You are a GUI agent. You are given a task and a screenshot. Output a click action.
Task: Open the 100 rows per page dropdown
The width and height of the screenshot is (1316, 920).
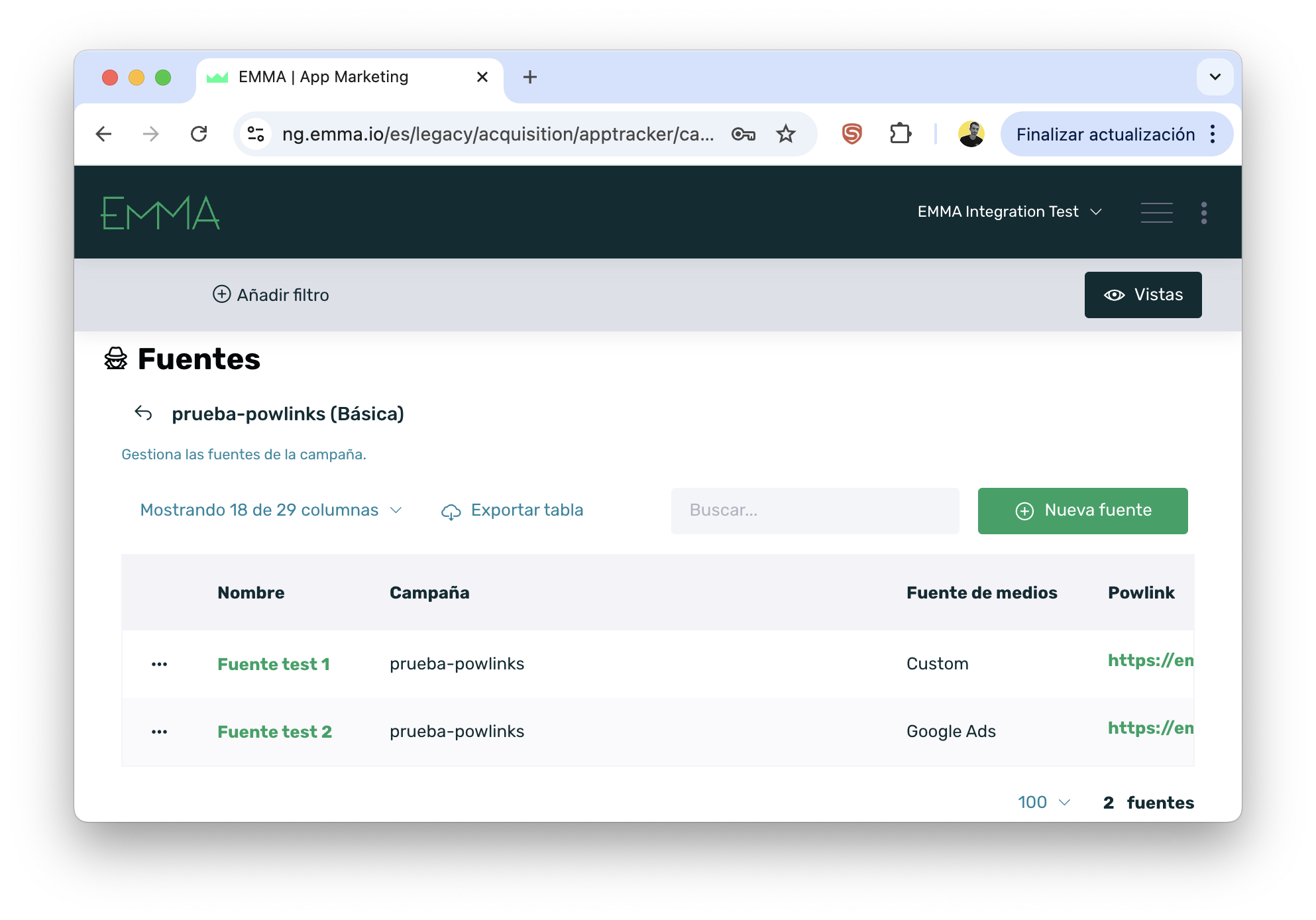tap(1044, 803)
